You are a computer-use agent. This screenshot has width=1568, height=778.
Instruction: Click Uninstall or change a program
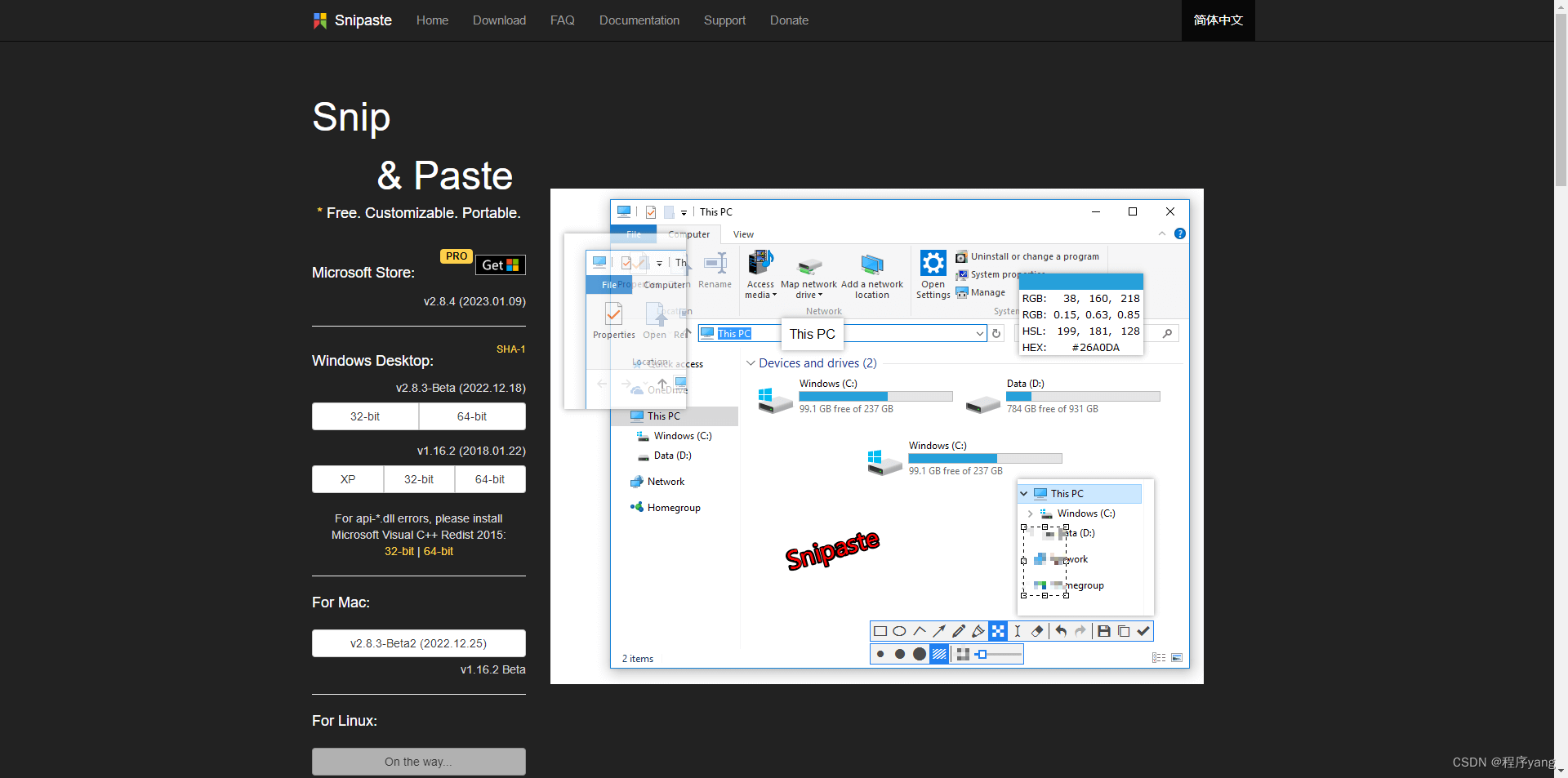point(1027,256)
